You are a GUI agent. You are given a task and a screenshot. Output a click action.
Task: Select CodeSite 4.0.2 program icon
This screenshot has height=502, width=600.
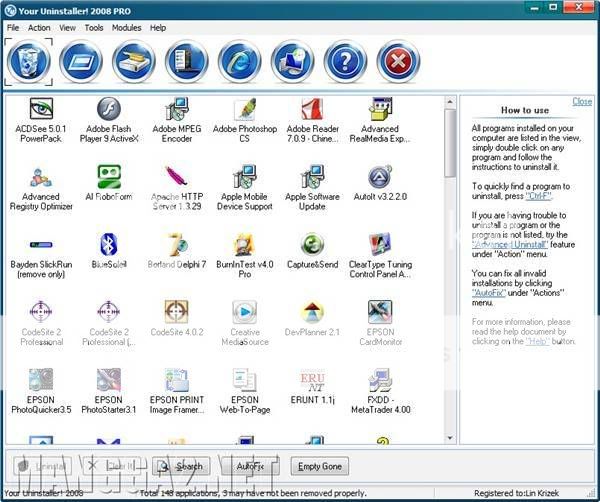pos(176,312)
